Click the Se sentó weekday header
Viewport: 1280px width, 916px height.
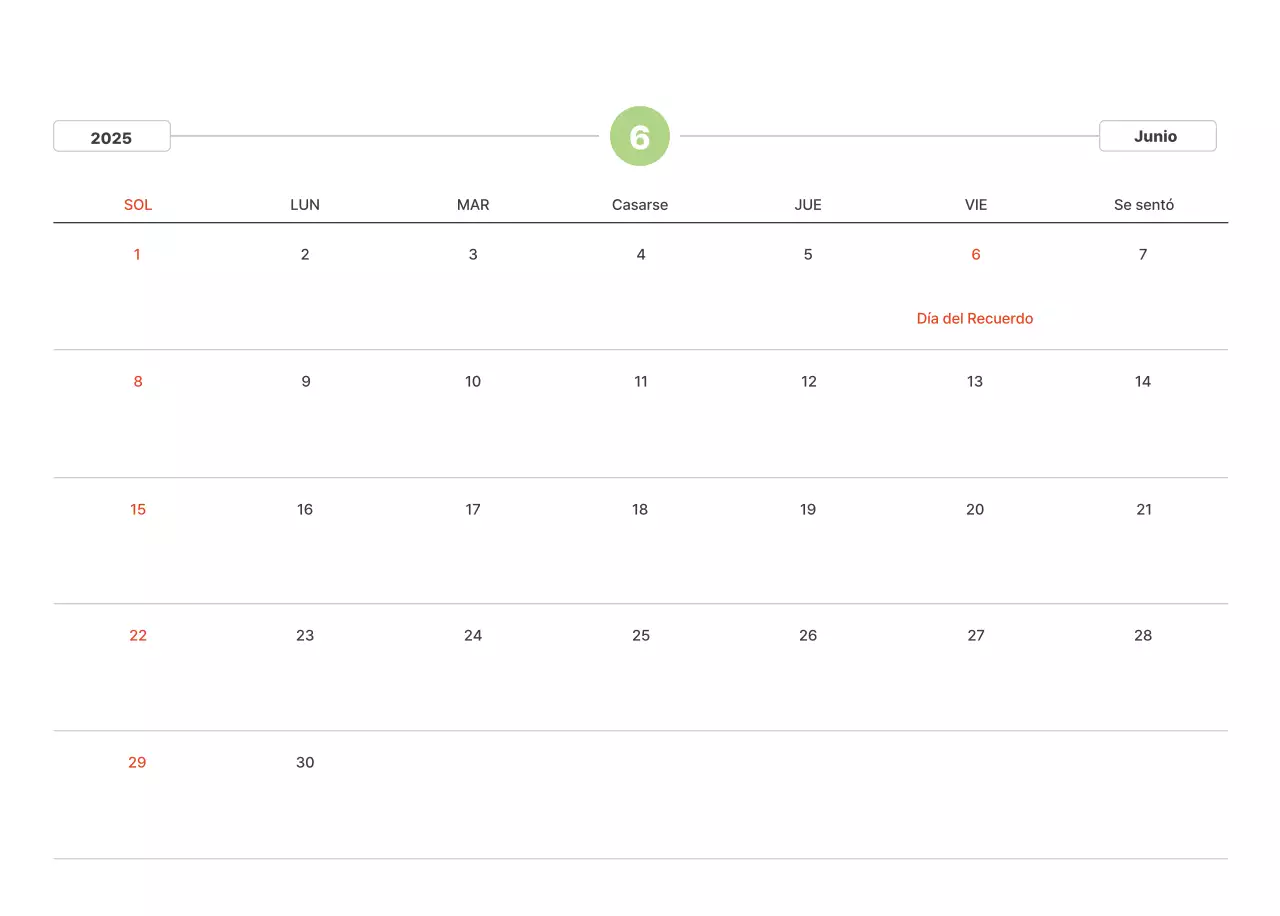click(1144, 204)
